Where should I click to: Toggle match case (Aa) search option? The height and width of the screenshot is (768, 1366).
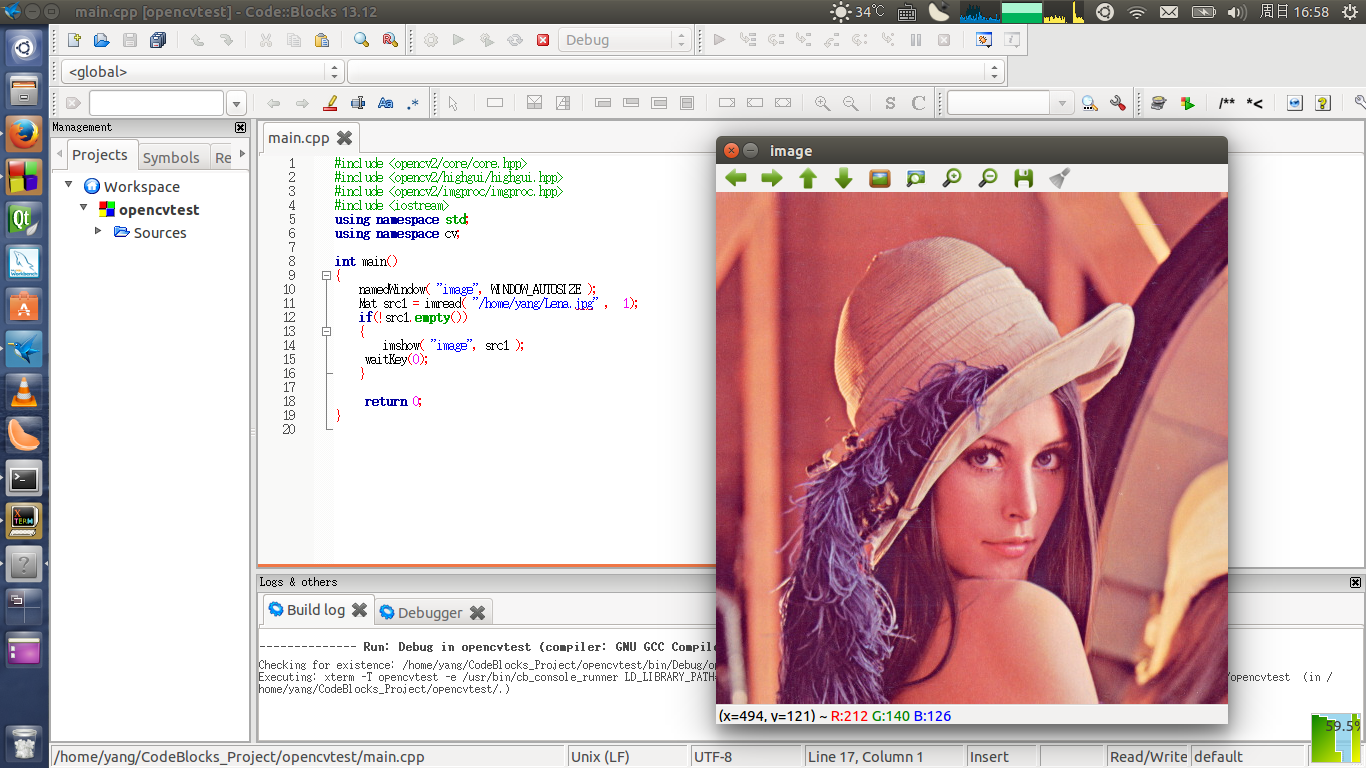[385, 103]
